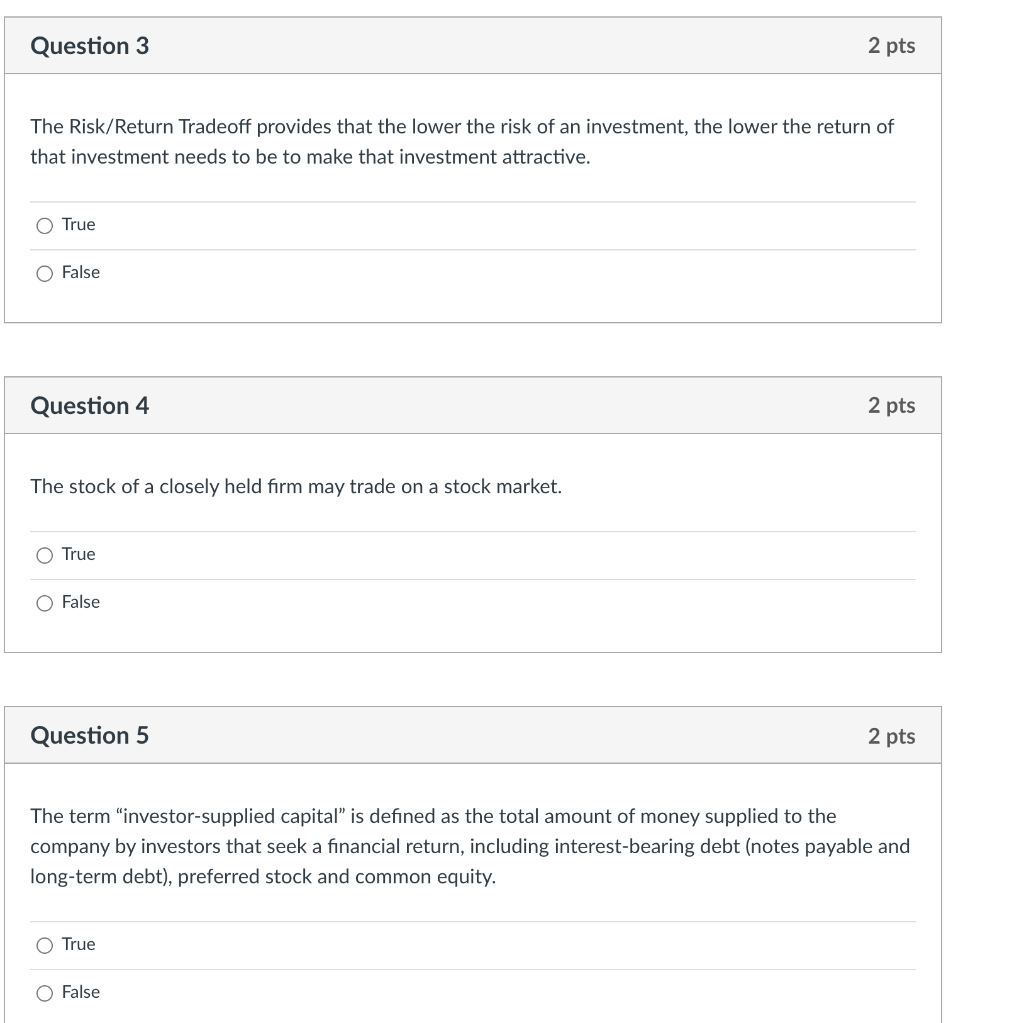
Task: Click the closely held firm question text
Action: click(x=296, y=487)
